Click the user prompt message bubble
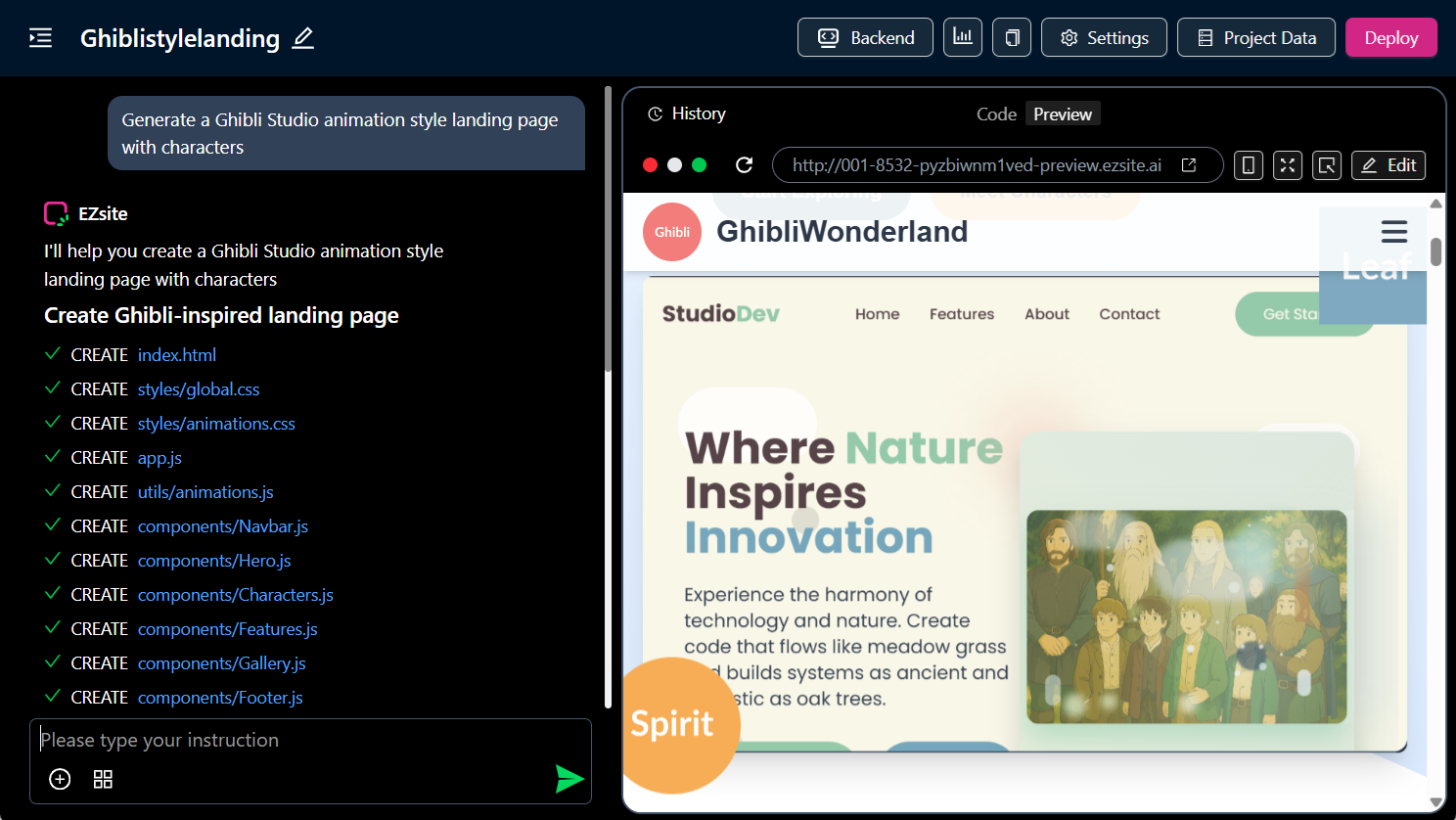The width and height of the screenshot is (1456, 820). pos(346,133)
